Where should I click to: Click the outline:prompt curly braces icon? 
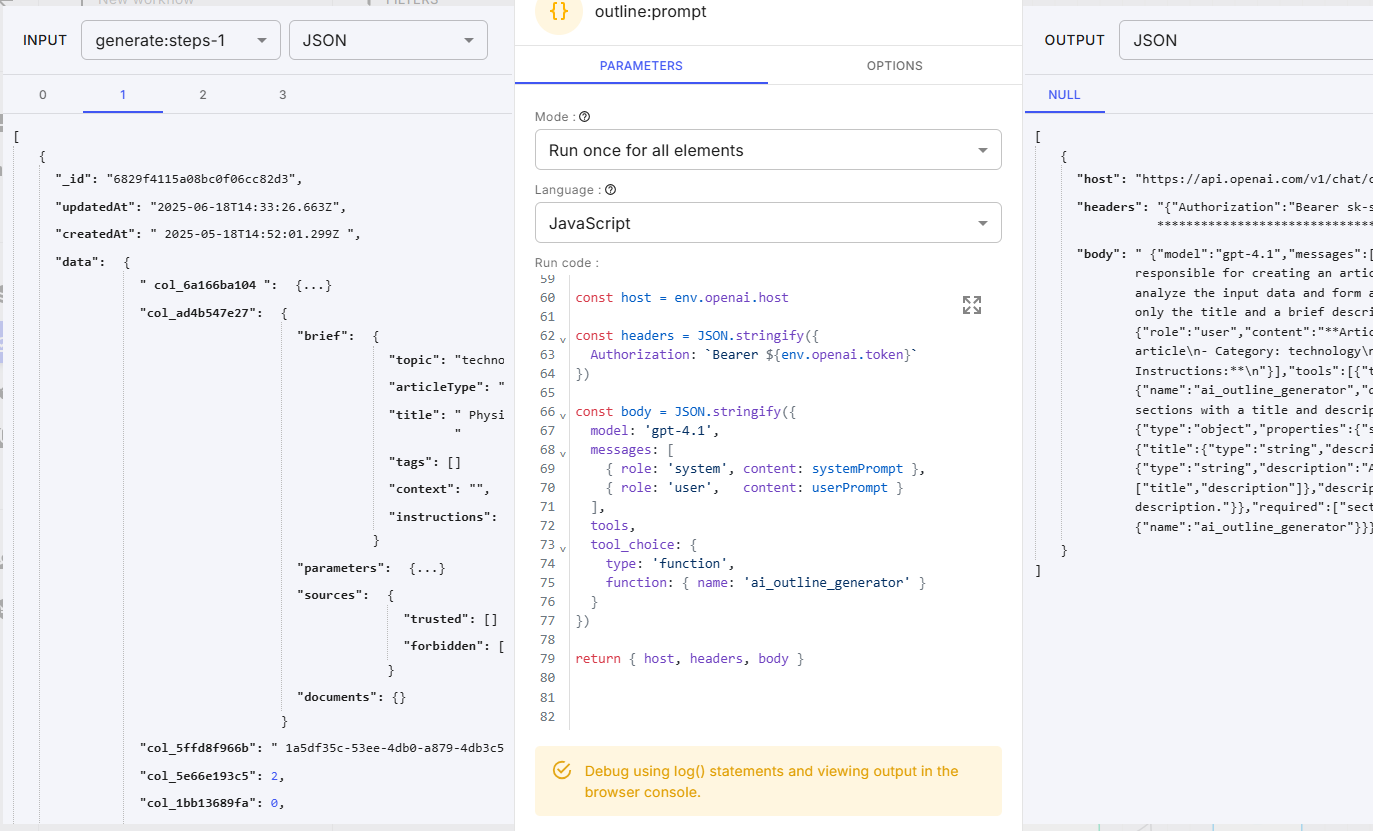click(559, 13)
